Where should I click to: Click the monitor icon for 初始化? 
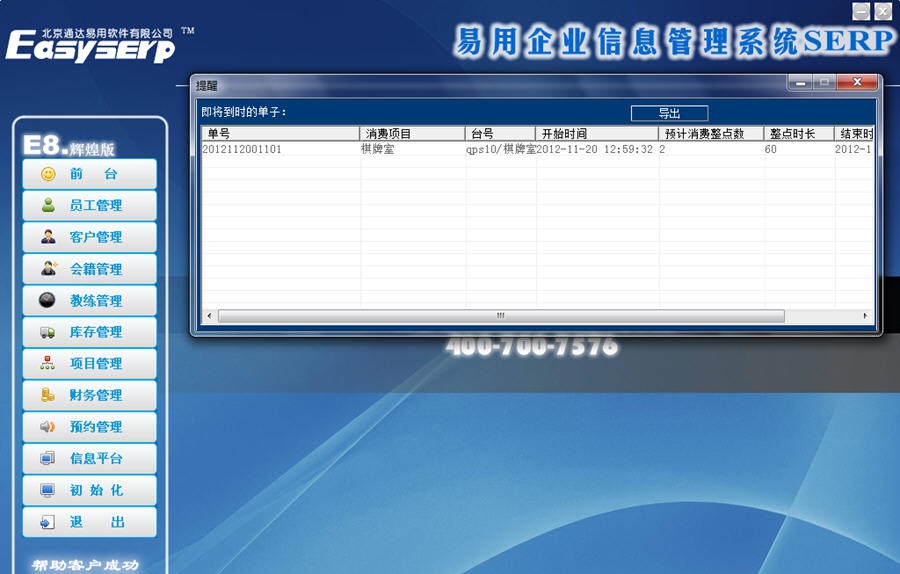[x=48, y=490]
